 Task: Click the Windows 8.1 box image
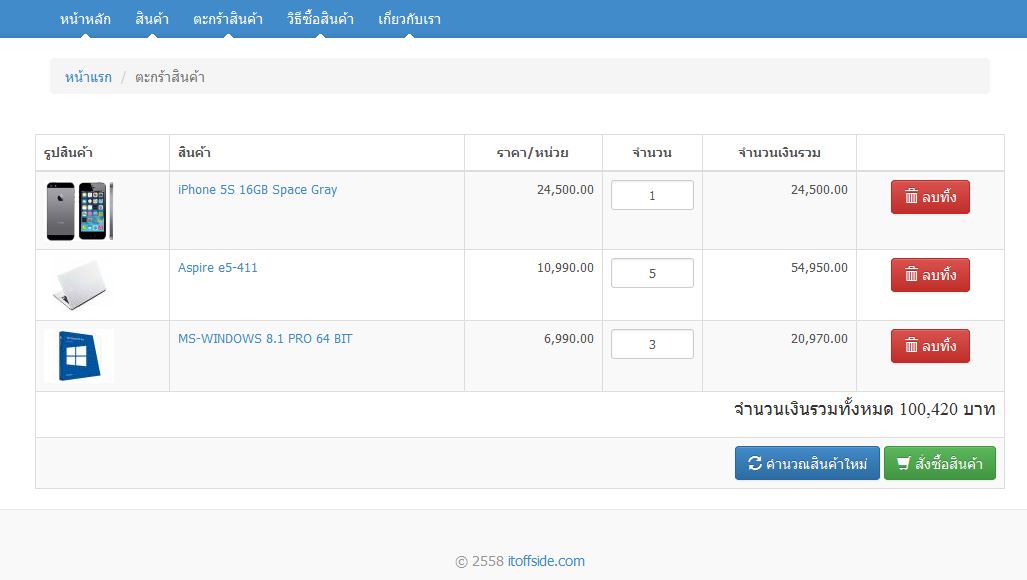[79, 356]
